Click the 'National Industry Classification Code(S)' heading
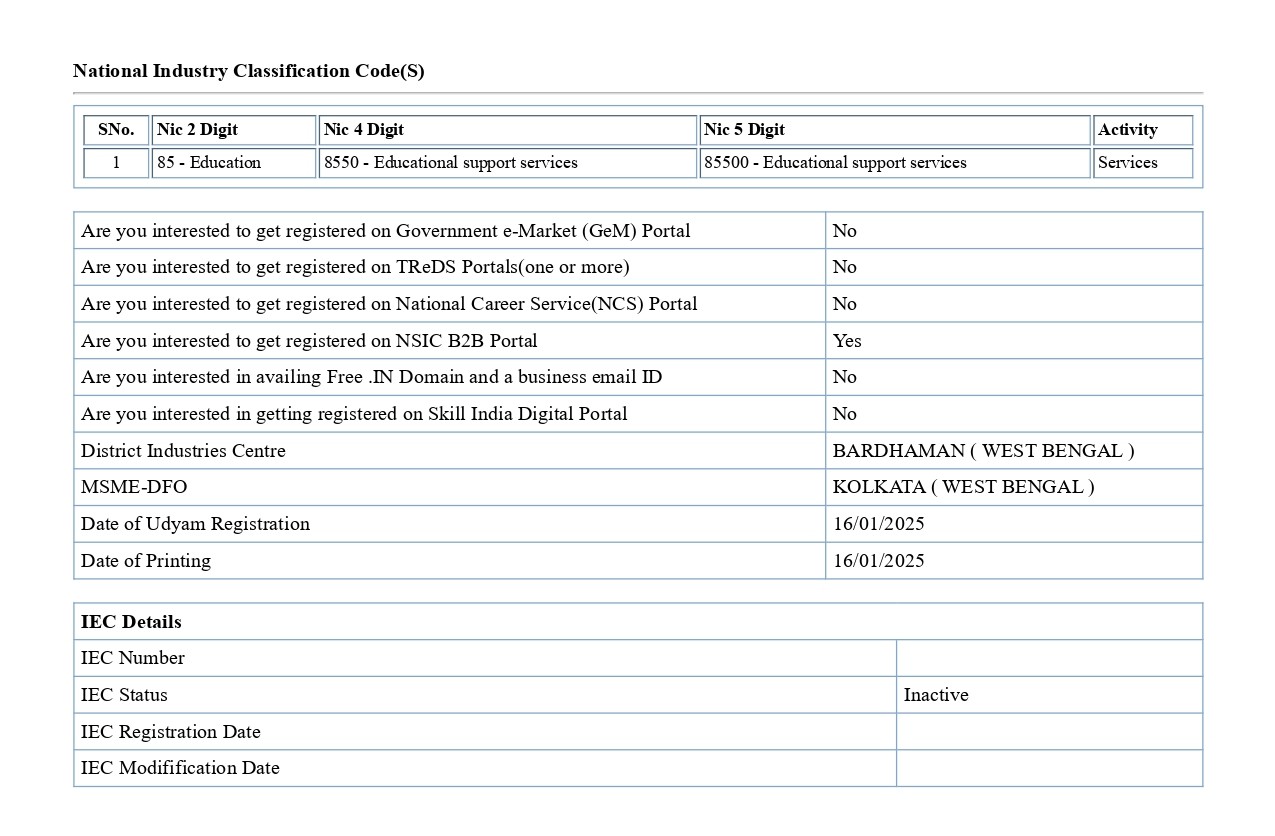The height and width of the screenshot is (836, 1275). click(248, 71)
